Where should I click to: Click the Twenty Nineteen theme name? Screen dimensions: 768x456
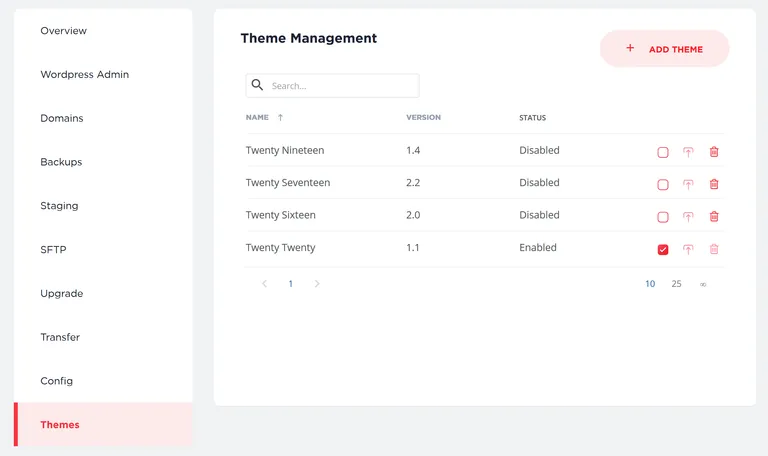coord(285,150)
